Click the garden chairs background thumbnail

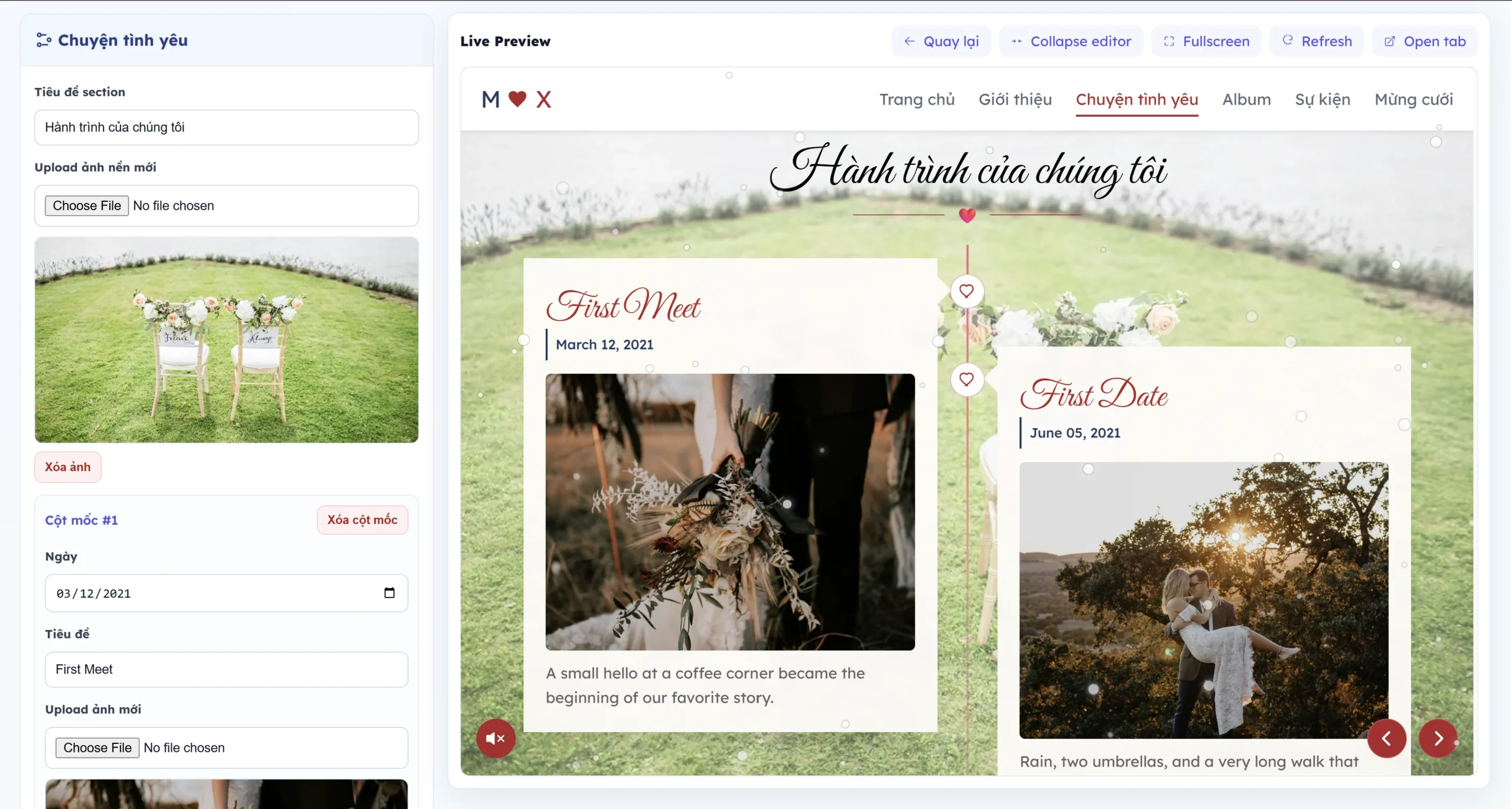point(226,340)
